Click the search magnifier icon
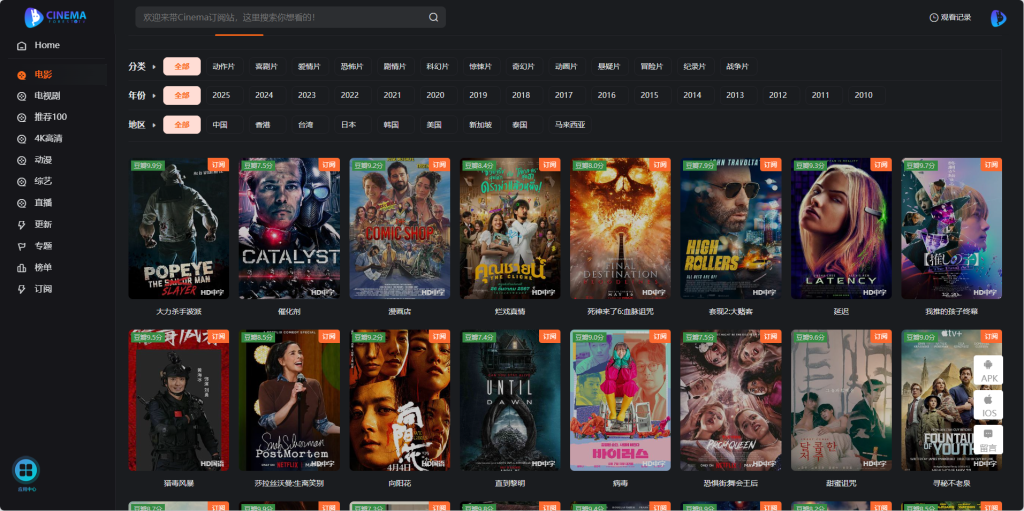Viewport: 1024px width, 511px height. (434, 18)
